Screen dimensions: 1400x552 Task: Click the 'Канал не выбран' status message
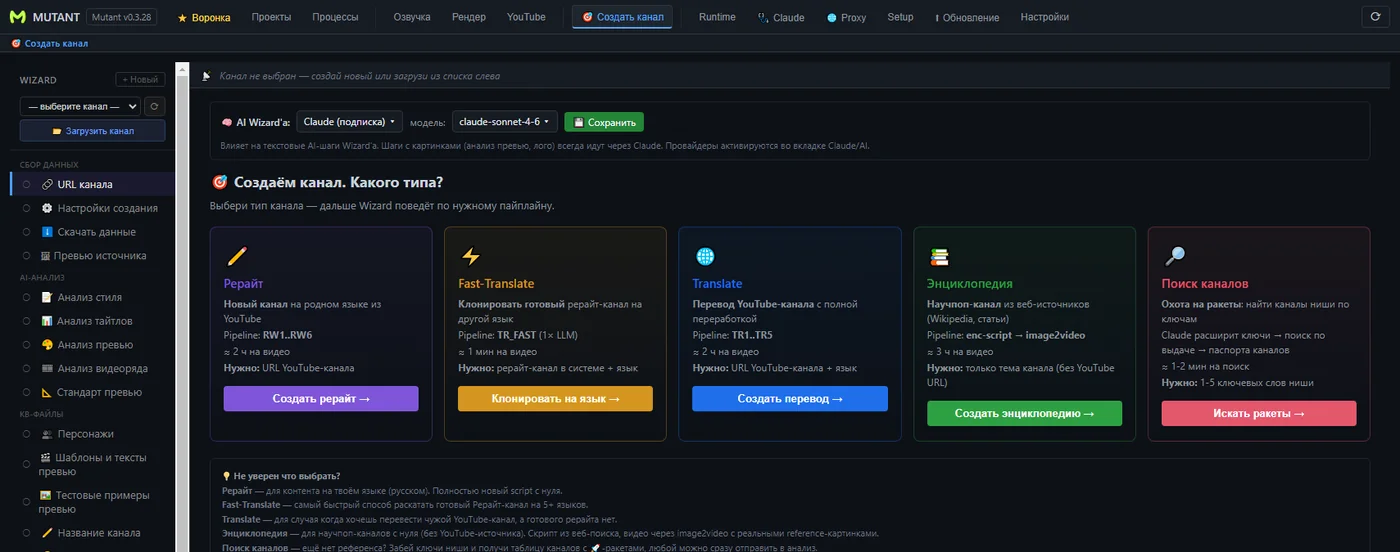coord(359,76)
